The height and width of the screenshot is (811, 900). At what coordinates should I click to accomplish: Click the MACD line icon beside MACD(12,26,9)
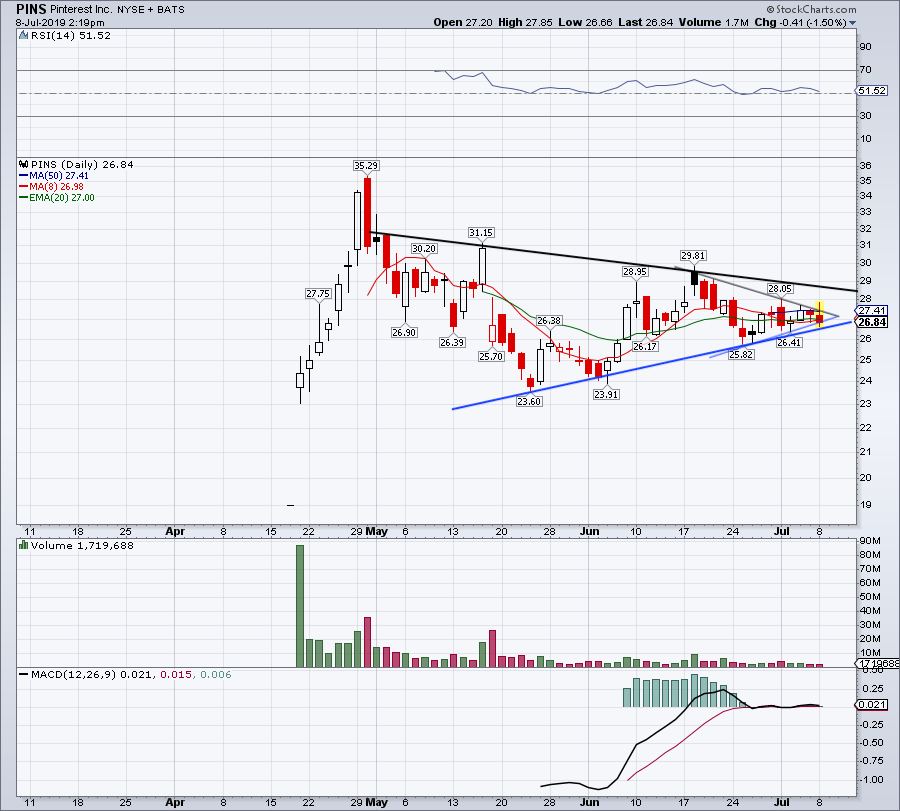(x=22, y=674)
